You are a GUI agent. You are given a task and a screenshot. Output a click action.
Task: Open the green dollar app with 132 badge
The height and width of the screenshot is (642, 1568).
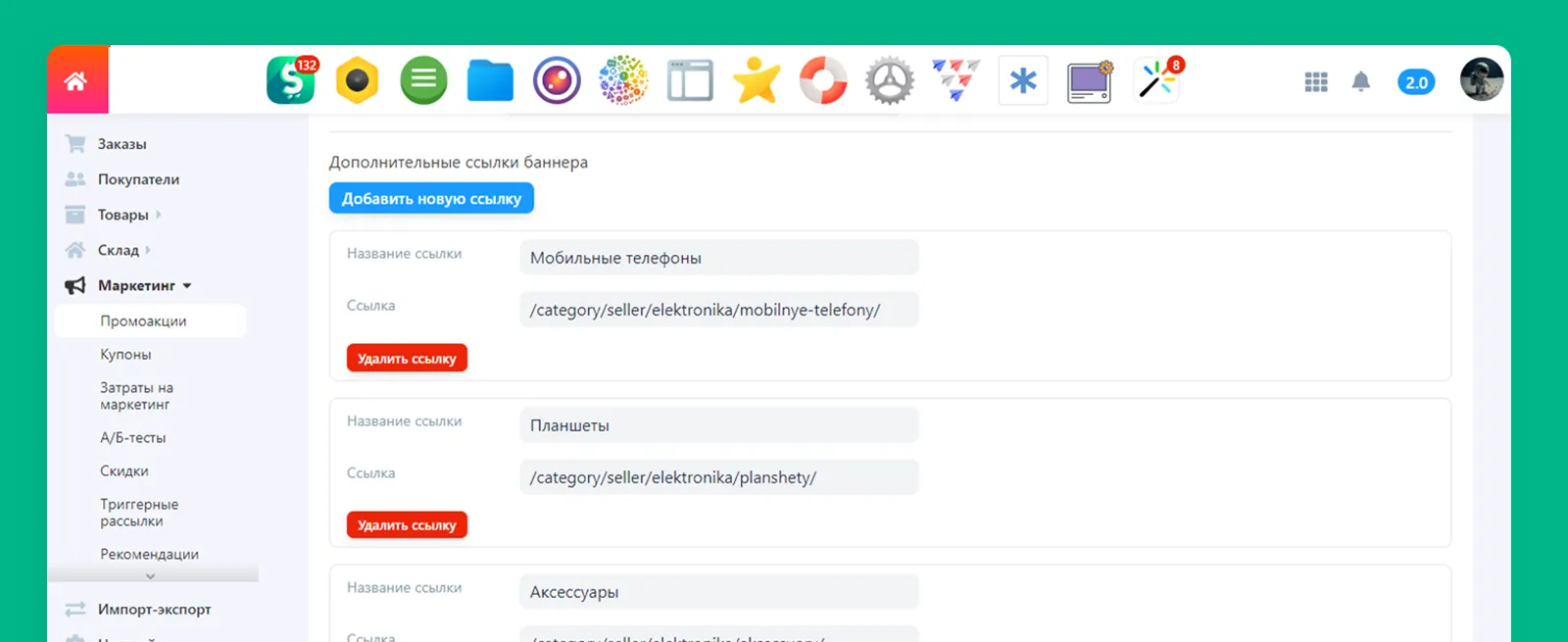pyautogui.click(x=291, y=80)
